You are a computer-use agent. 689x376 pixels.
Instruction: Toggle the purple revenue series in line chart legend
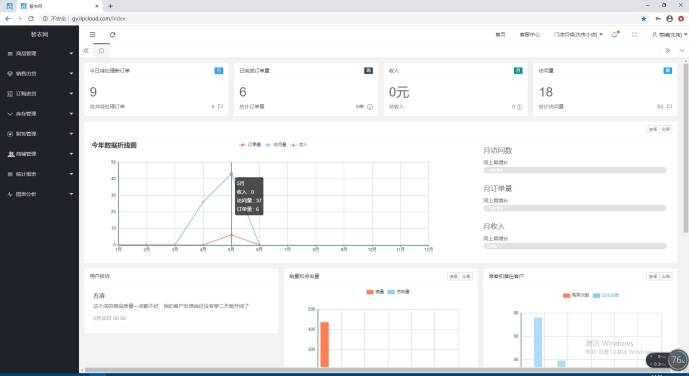click(299, 145)
